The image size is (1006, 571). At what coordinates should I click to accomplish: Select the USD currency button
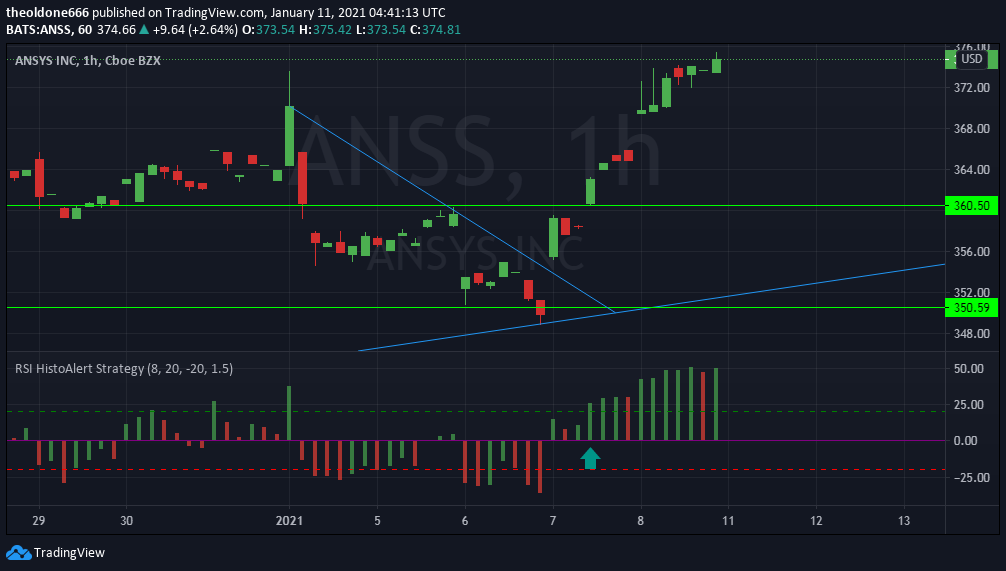pos(971,59)
